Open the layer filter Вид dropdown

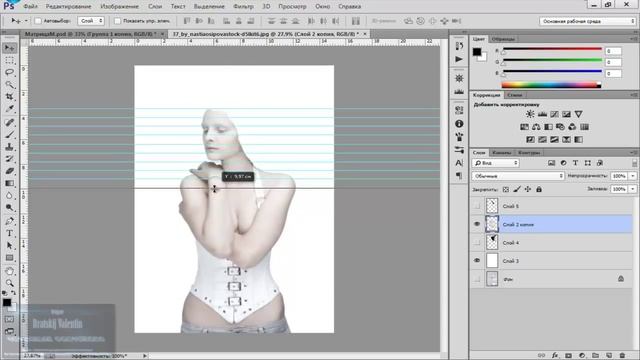(x=496, y=163)
